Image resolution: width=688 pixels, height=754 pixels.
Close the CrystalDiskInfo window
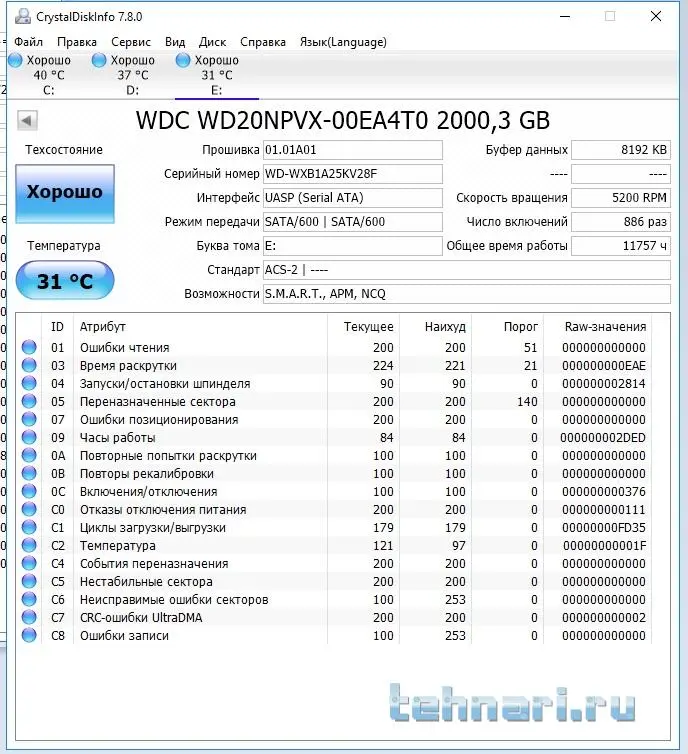(x=656, y=16)
